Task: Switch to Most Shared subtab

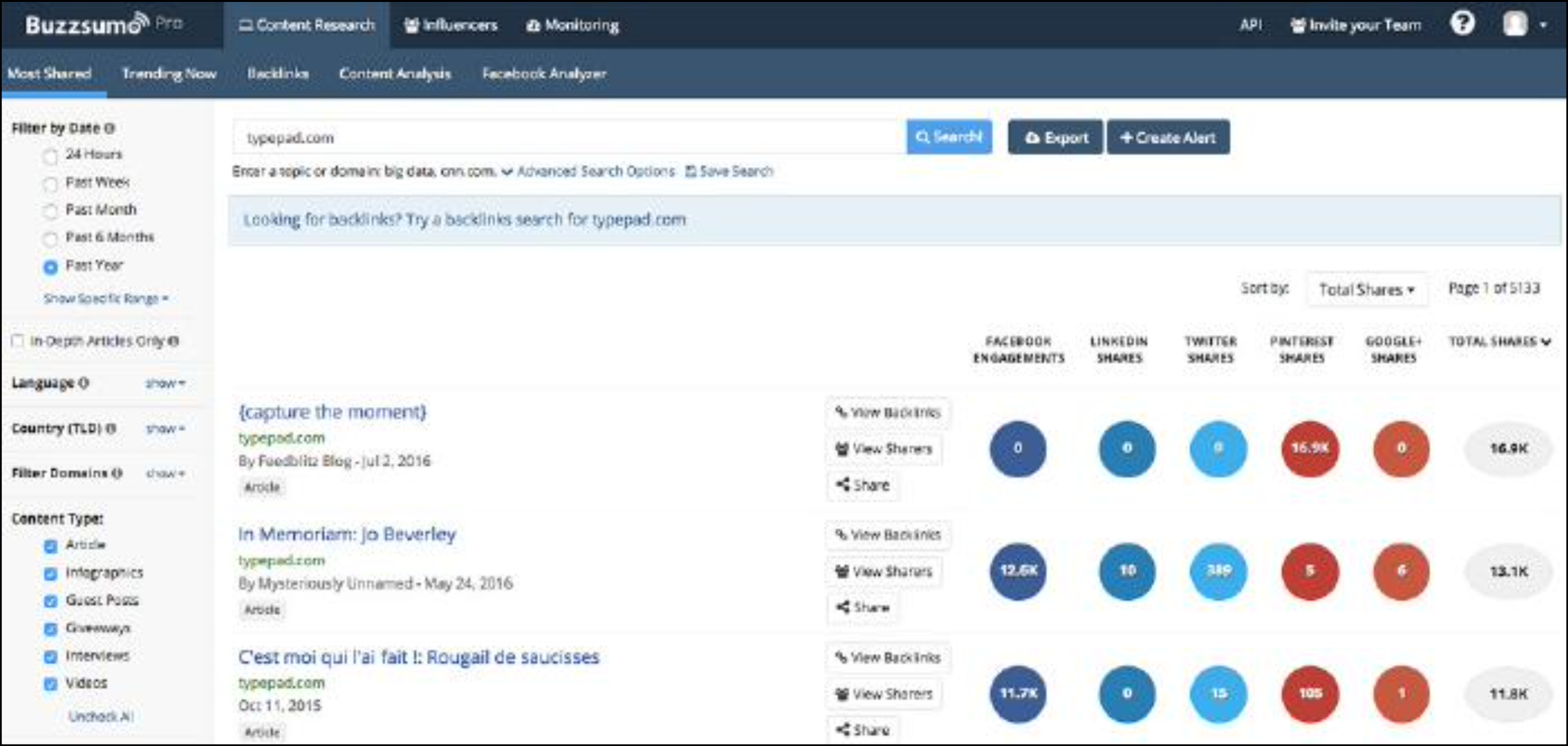Action: 50,73
